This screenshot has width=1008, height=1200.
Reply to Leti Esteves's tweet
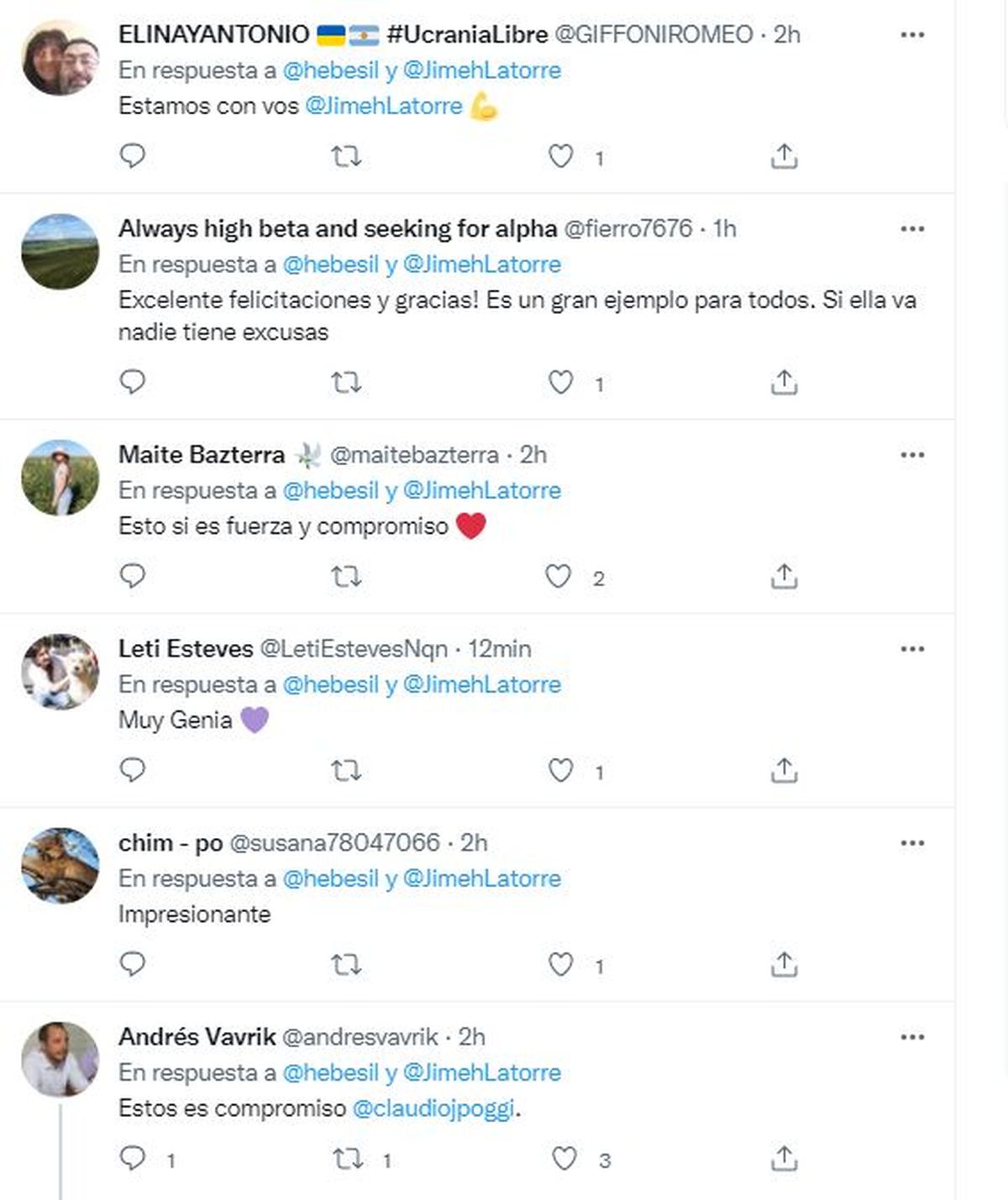pos(133,770)
